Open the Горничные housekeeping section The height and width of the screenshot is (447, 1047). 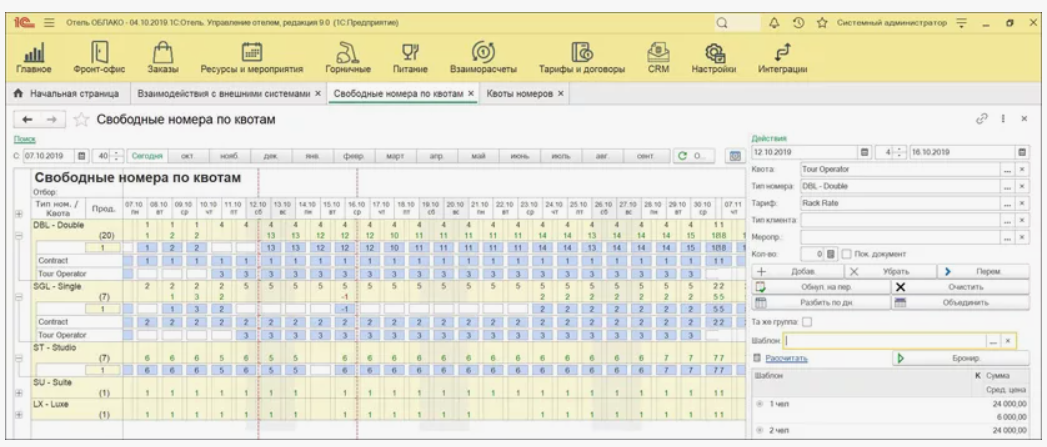348,58
